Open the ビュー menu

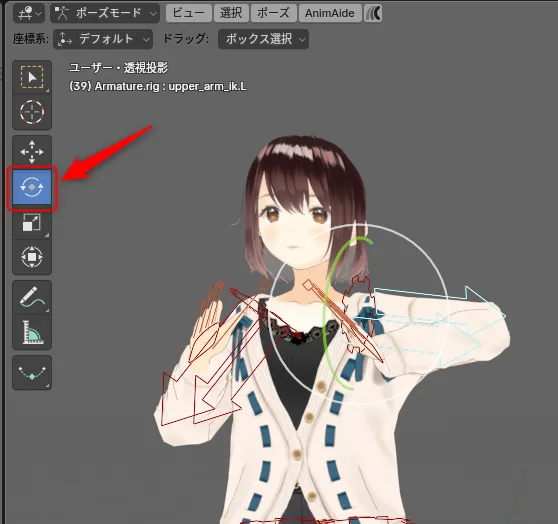coord(189,13)
